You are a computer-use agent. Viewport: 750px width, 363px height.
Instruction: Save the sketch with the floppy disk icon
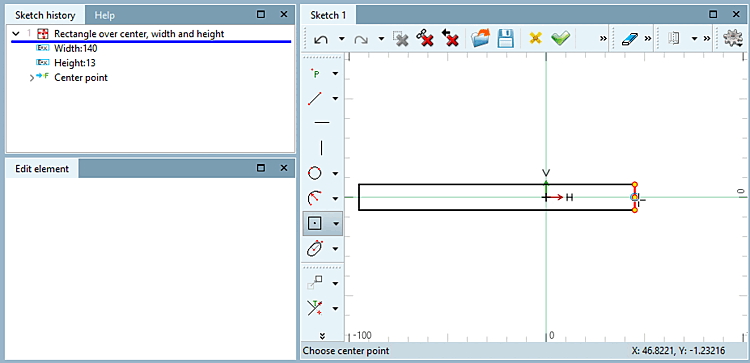[506, 39]
